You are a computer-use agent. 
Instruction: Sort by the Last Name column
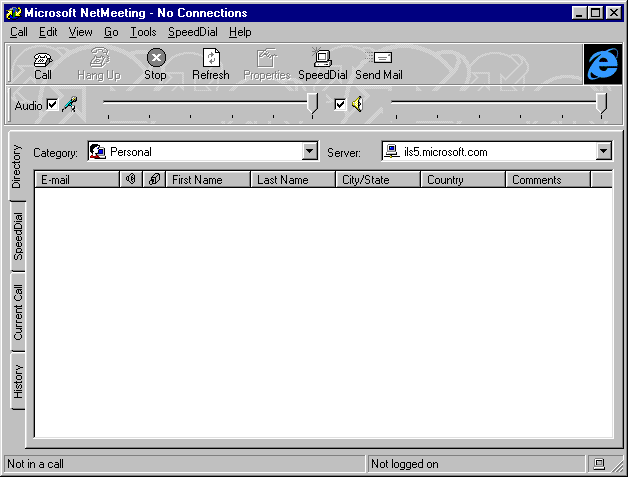click(x=293, y=179)
